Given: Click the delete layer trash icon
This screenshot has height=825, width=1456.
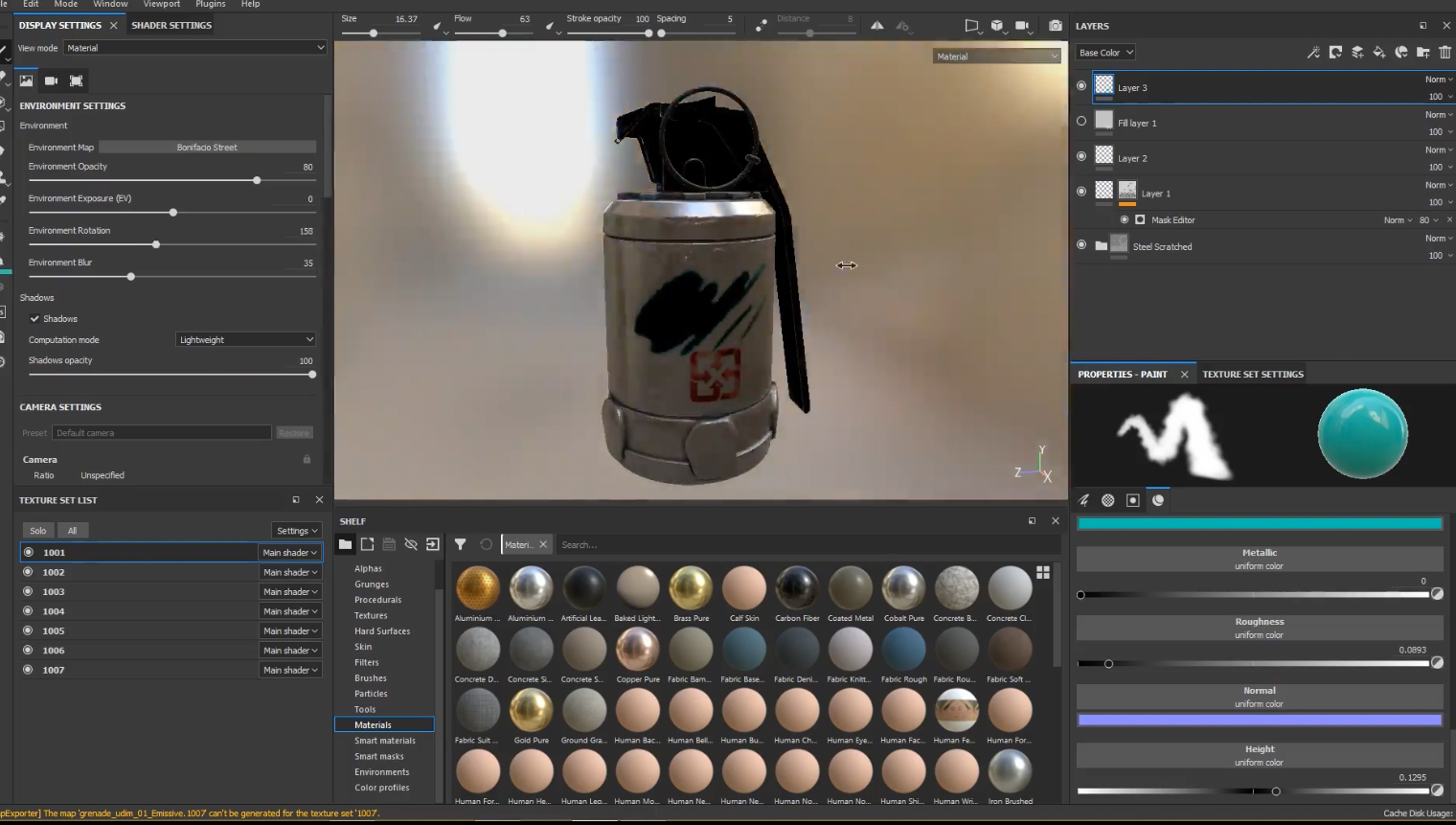Looking at the screenshot, I should (x=1445, y=53).
